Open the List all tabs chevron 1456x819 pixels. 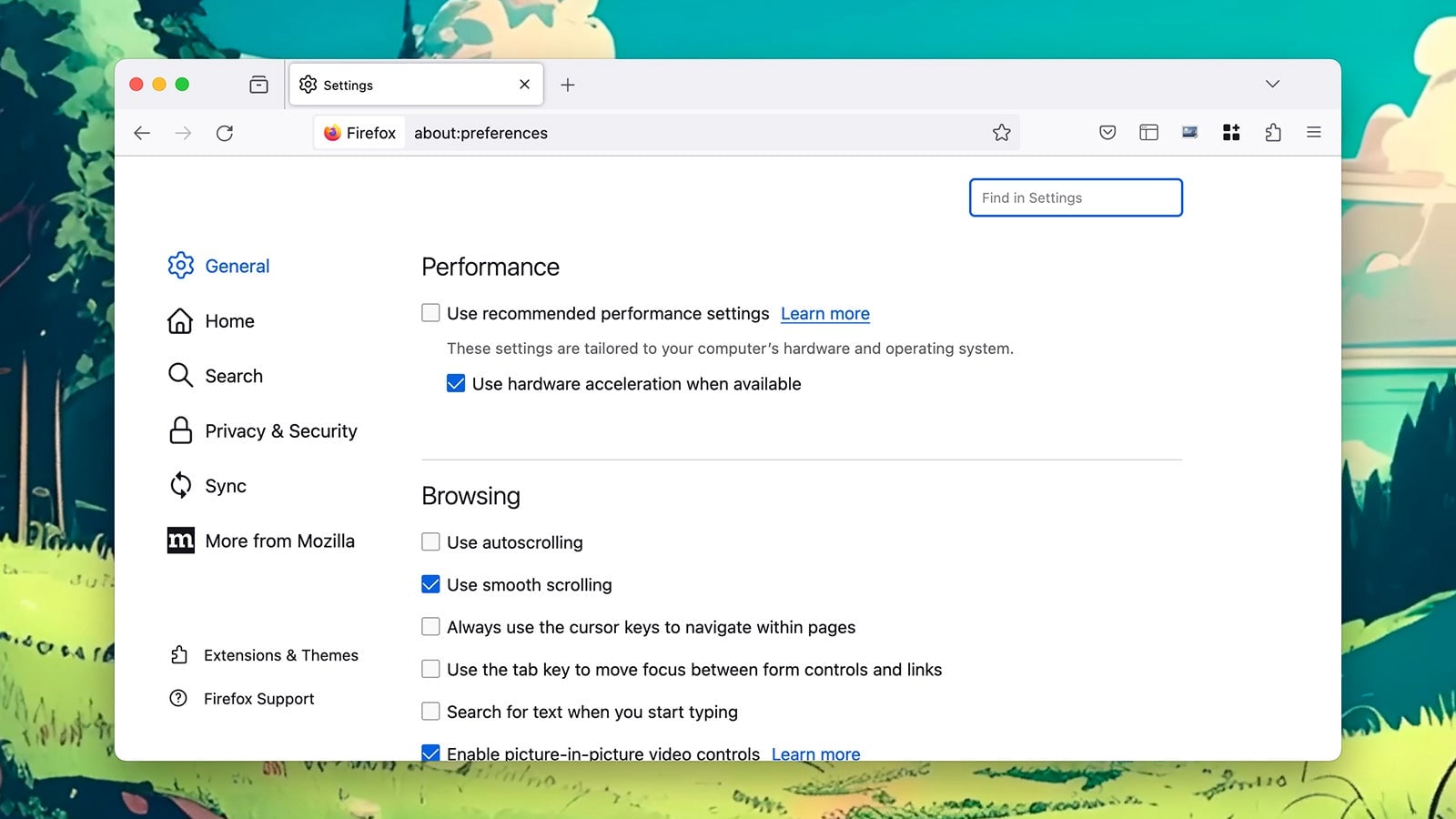tap(1271, 84)
